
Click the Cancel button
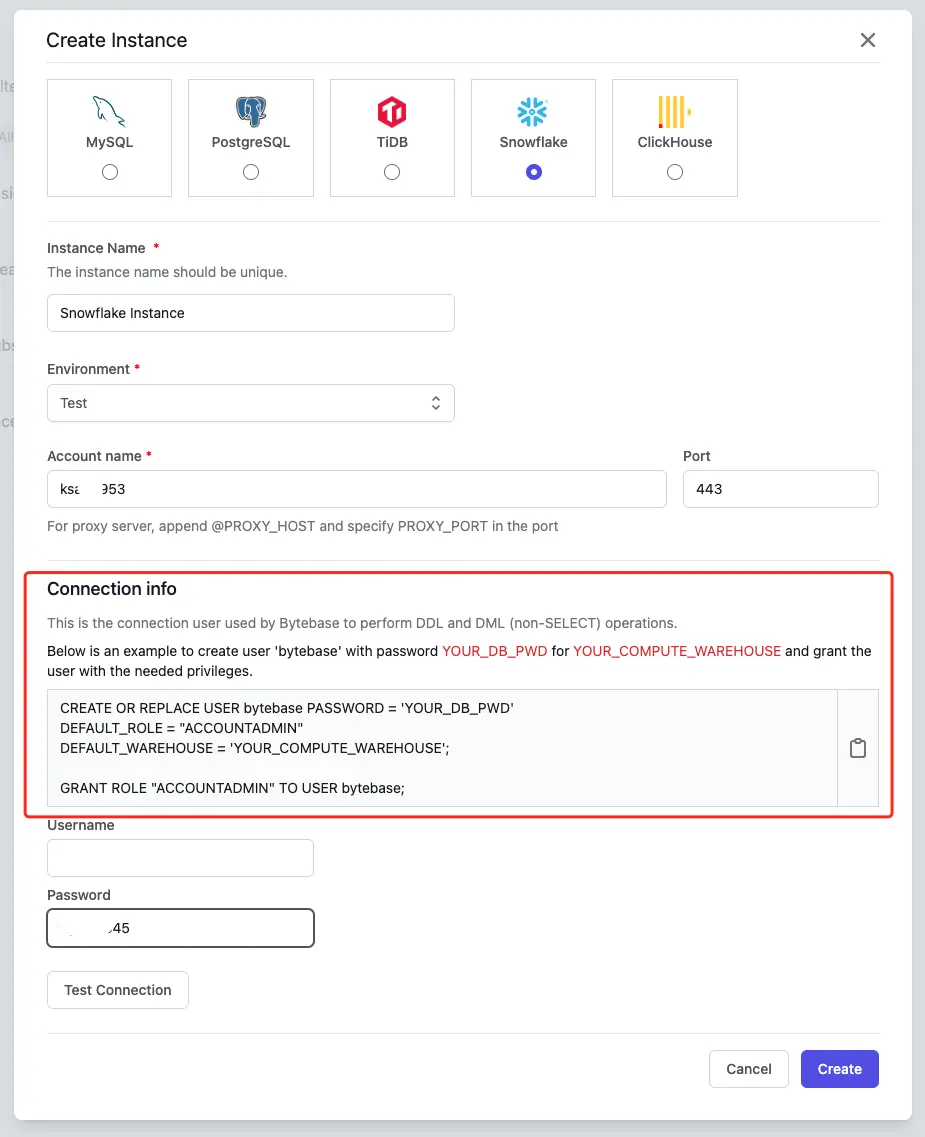pyautogui.click(x=749, y=1069)
